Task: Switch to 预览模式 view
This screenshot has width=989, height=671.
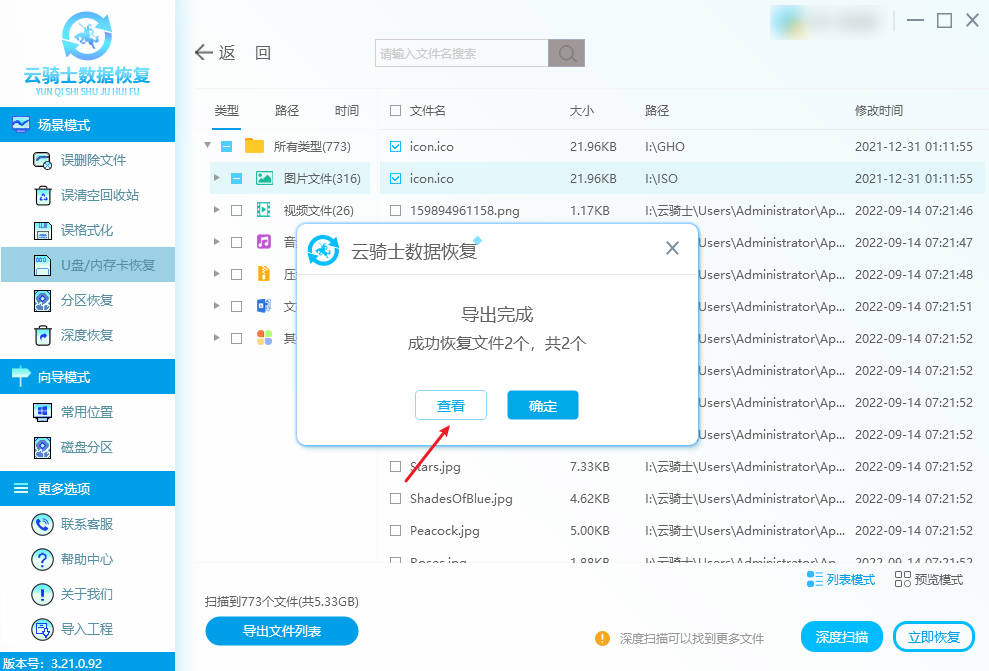Action: tap(928, 580)
